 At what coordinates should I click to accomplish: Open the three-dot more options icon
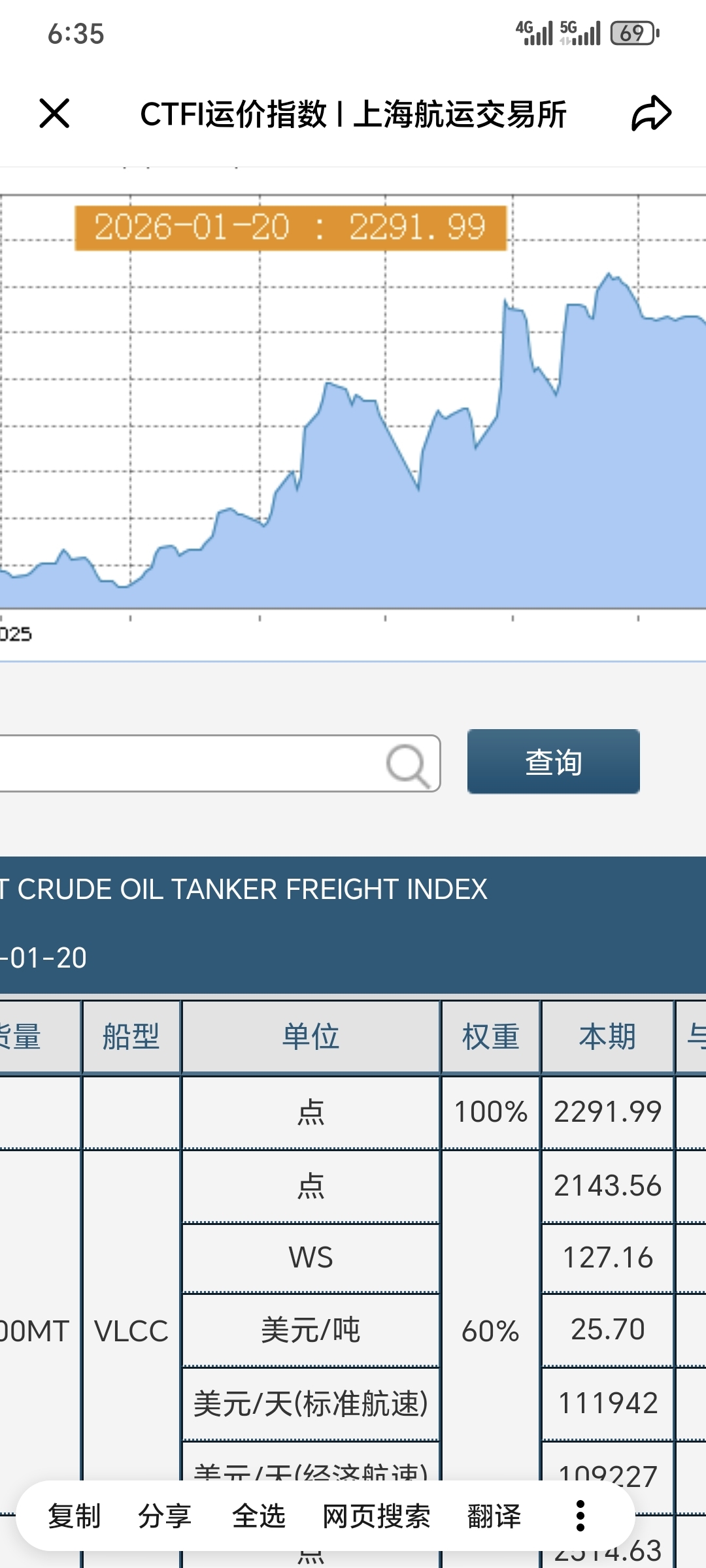(x=580, y=1516)
